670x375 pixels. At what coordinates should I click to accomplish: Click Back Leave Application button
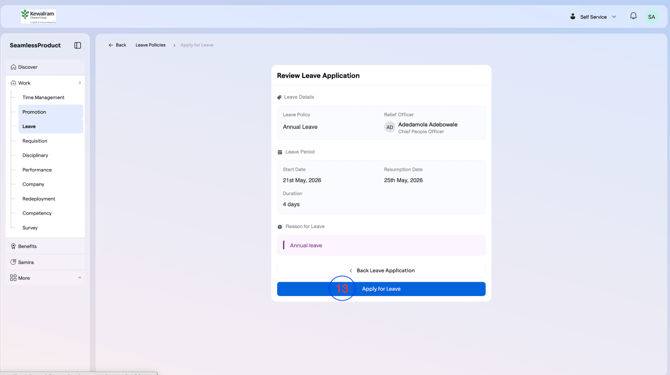point(381,270)
